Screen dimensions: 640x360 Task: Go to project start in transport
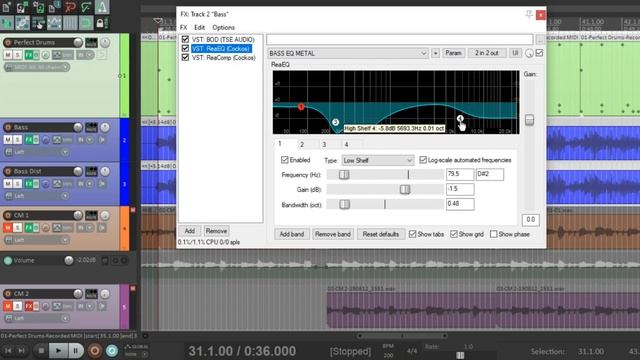(x=8, y=350)
